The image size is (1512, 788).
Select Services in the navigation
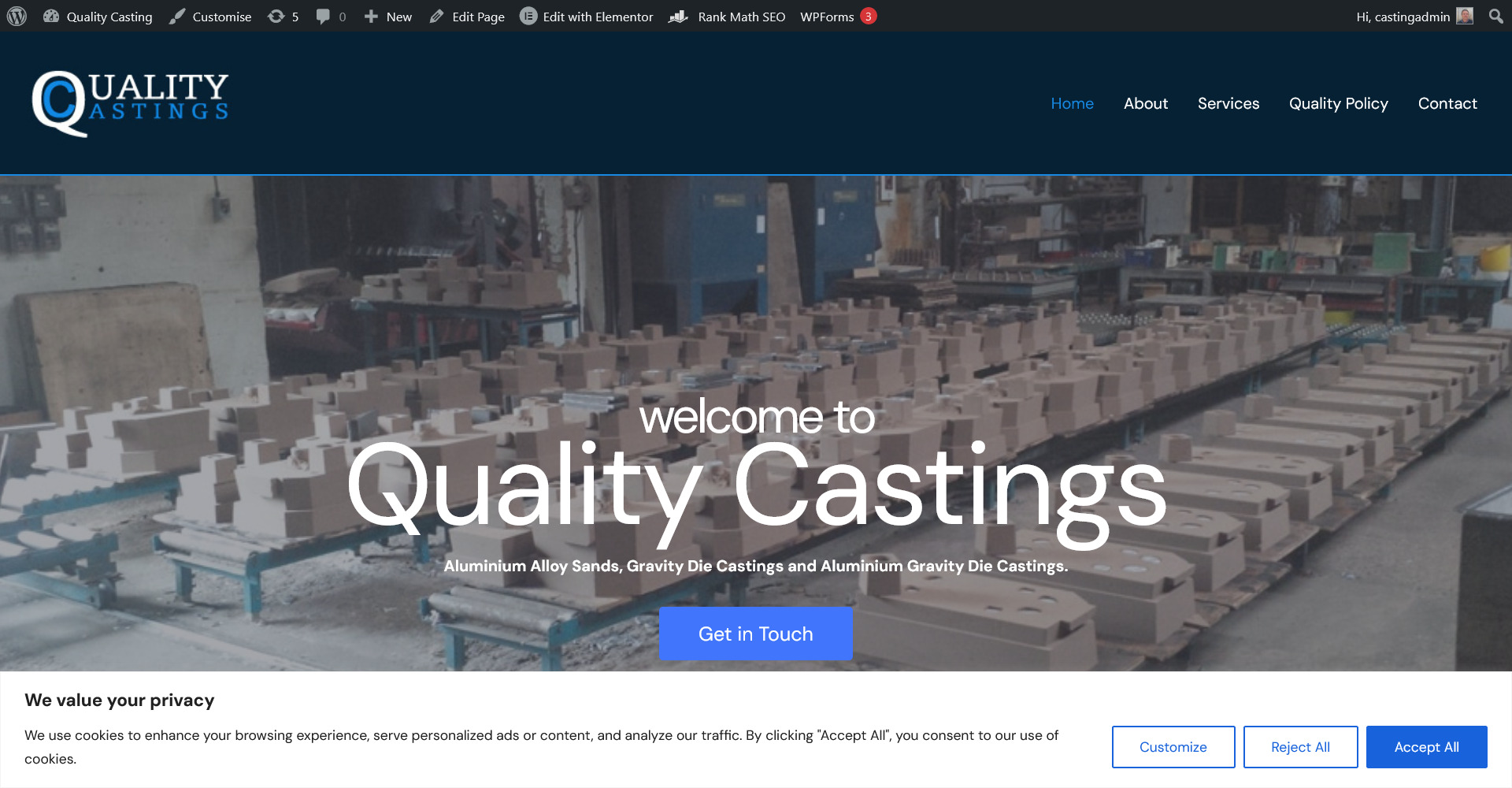coord(1228,103)
